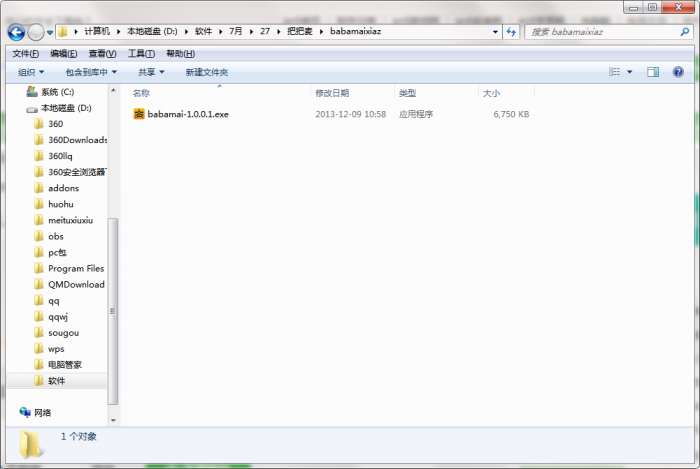Open the 电脑管家 folder in sidebar
700x469 pixels.
click(58, 365)
